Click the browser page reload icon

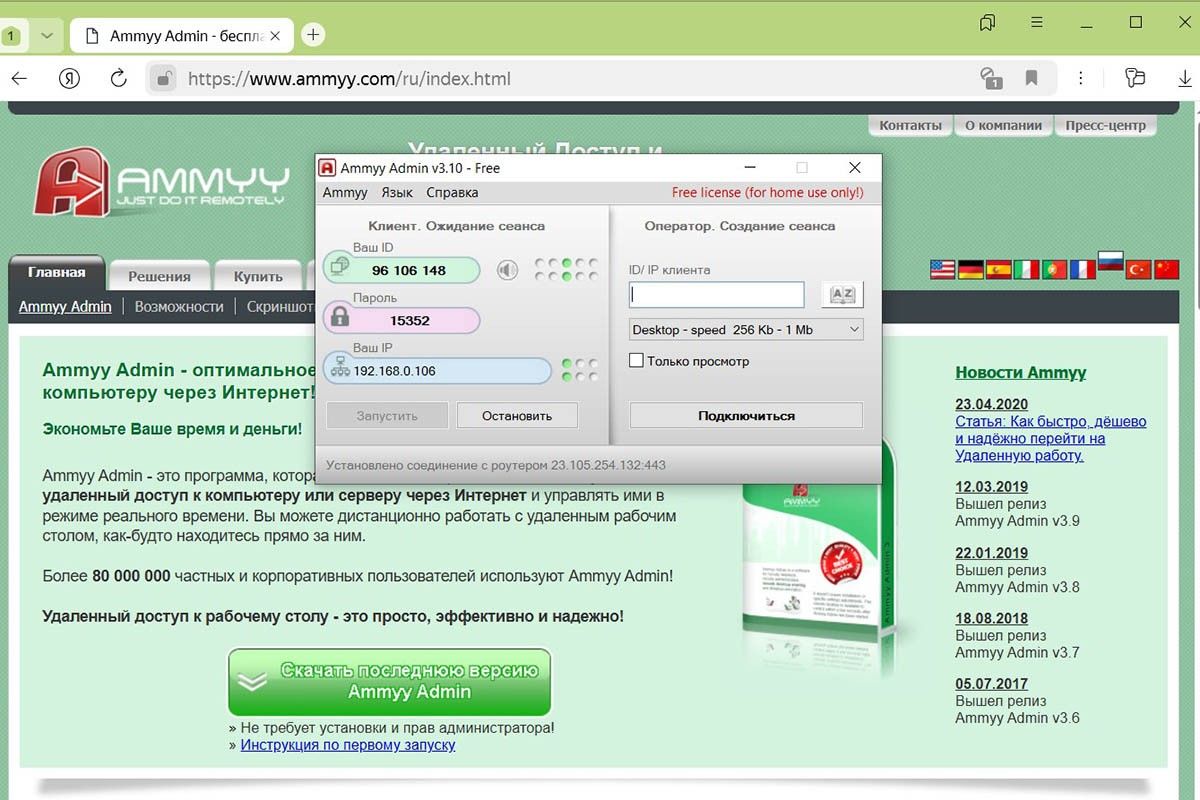click(x=118, y=78)
